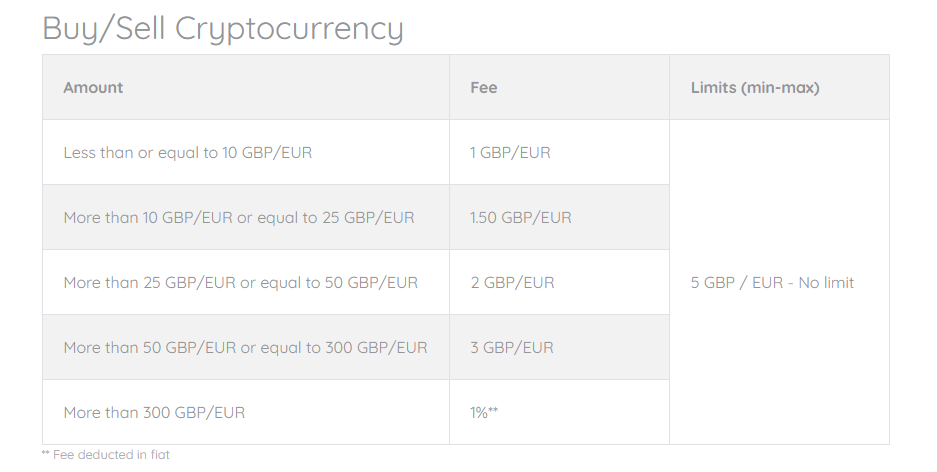The height and width of the screenshot is (472, 937).
Task: Select the 1%** fee cell
Action: point(559,412)
